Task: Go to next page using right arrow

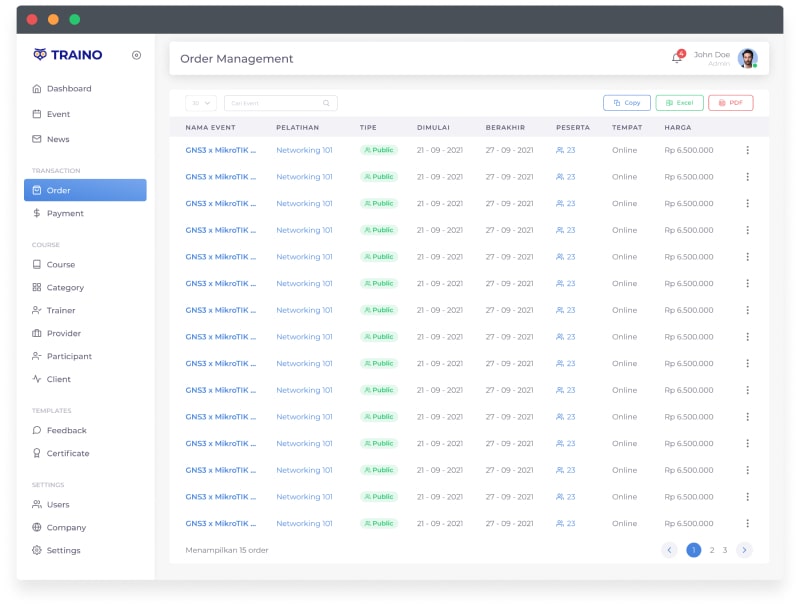Action: [744, 550]
